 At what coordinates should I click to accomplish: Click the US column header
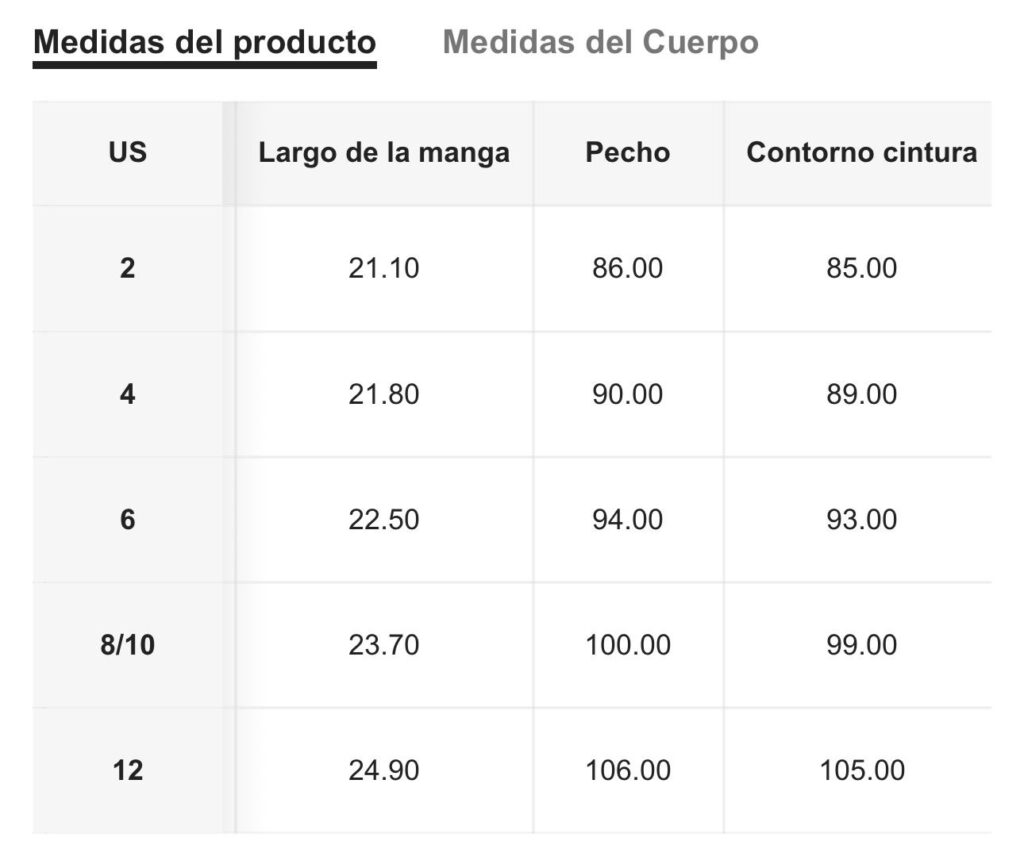coord(127,153)
